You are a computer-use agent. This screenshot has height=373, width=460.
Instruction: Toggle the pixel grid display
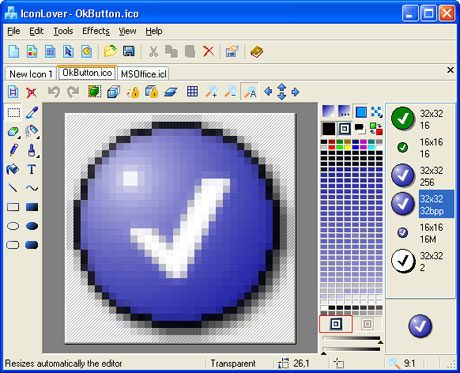(192, 92)
